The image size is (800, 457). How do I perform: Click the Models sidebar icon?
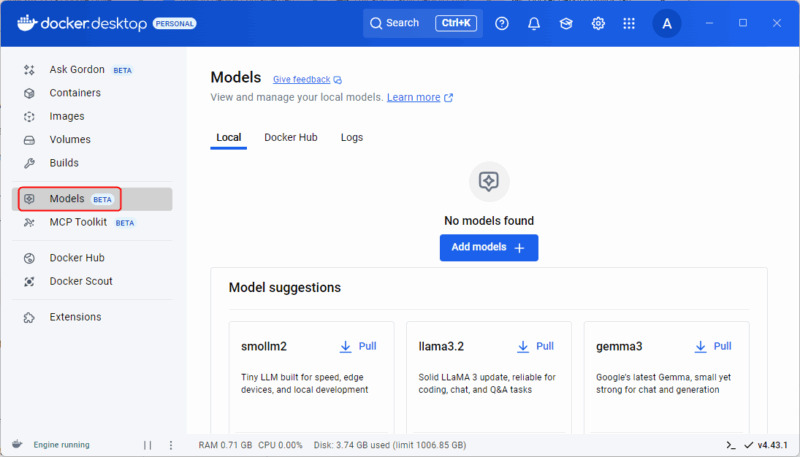(x=29, y=199)
